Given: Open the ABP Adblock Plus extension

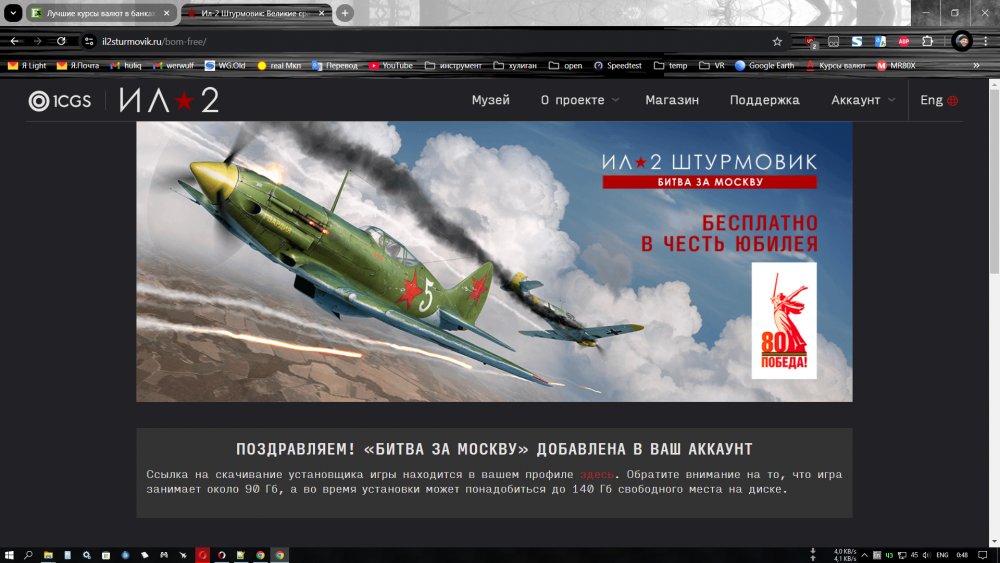Looking at the screenshot, I should pyautogui.click(x=904, y=41).
